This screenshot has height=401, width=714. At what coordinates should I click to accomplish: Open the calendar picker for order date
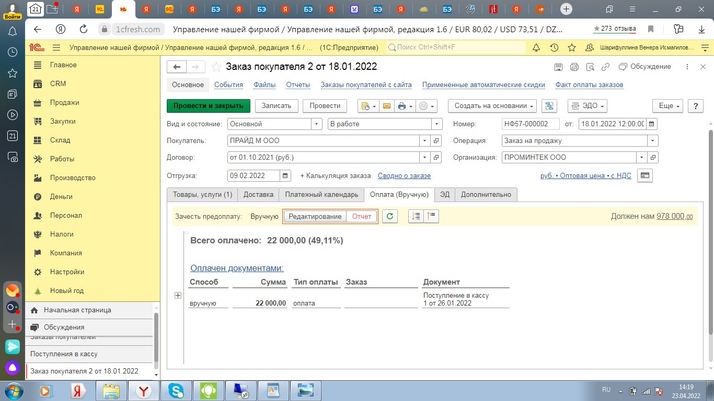pos(652,124)
